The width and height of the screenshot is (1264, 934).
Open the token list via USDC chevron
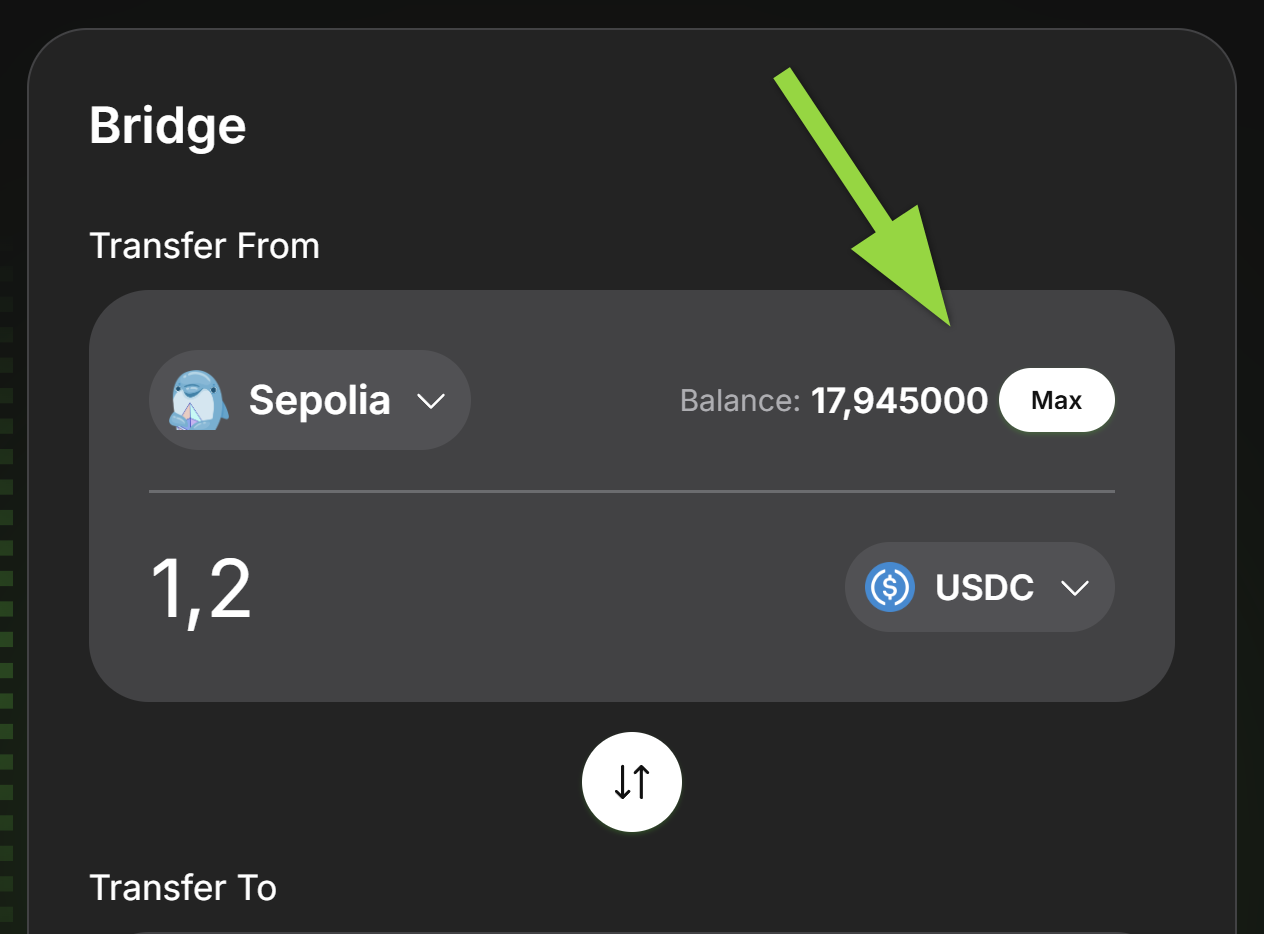(x=1077, y=589)
